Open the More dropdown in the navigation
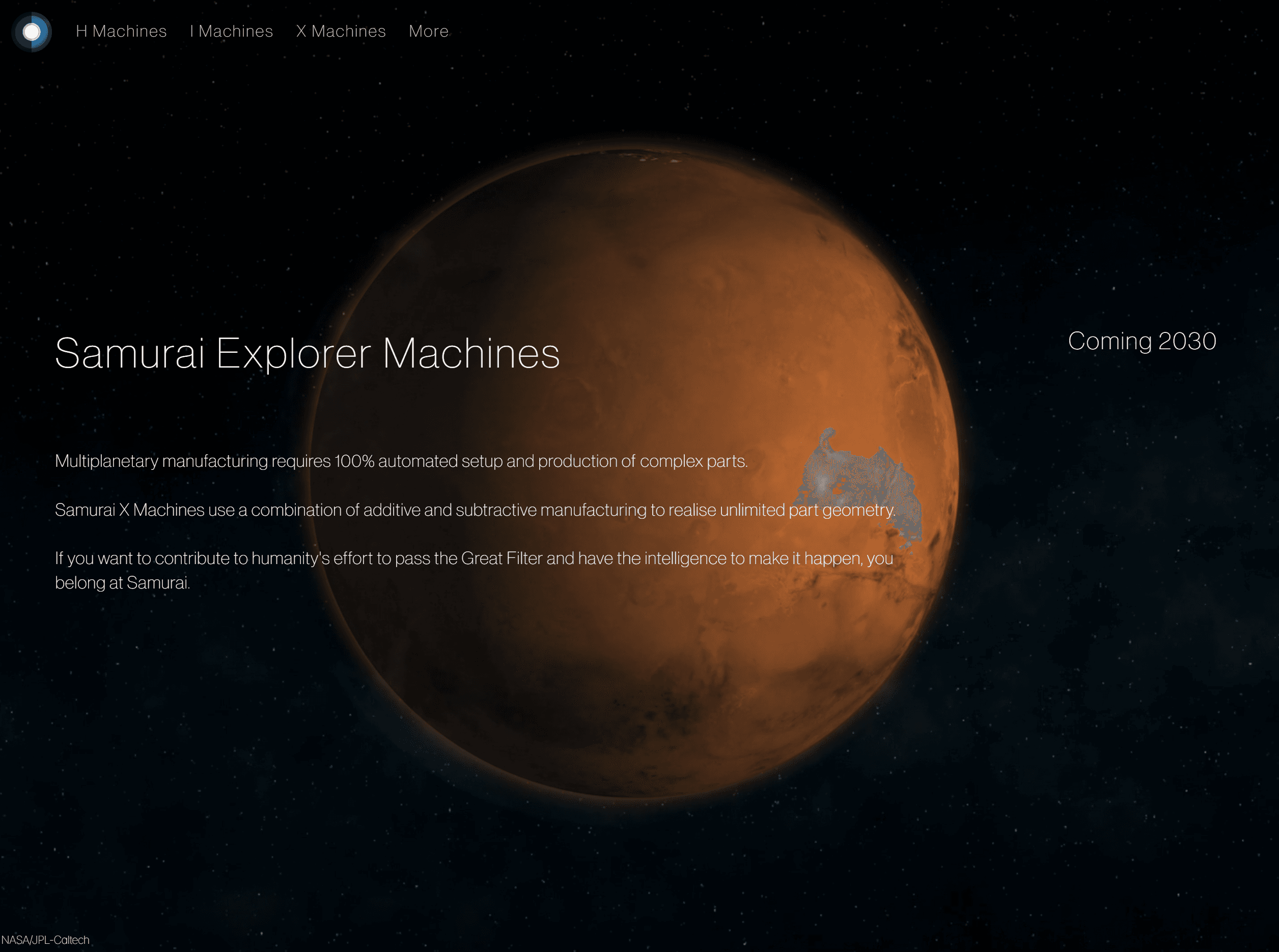This screenshot has width=1279, height=952. 428,31
